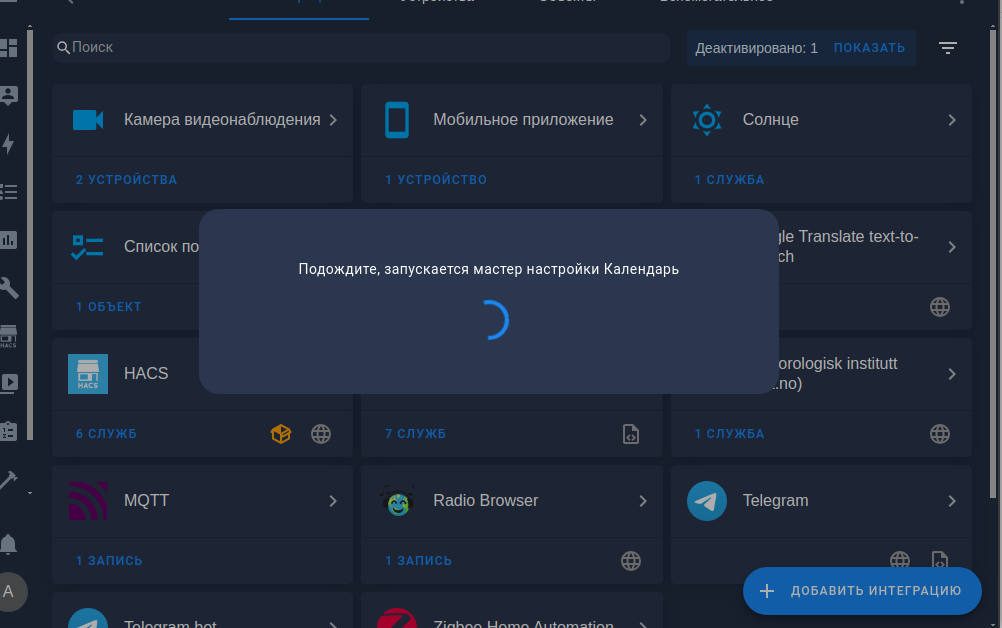
Task: Click into the Поиск search field
Action: tap(361, 47)
